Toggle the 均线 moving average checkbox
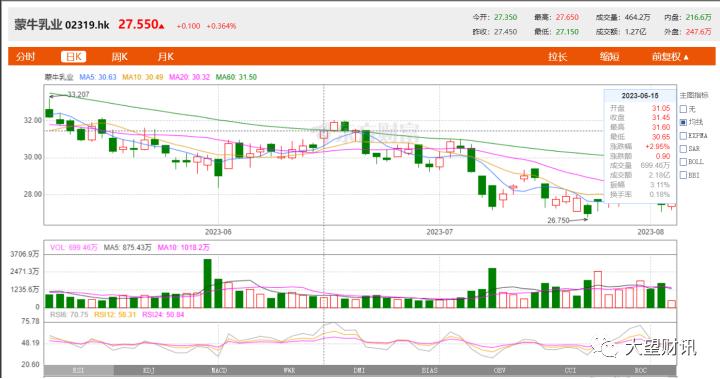720x379 pixels. pyautogui.click(x=683, y=122)
